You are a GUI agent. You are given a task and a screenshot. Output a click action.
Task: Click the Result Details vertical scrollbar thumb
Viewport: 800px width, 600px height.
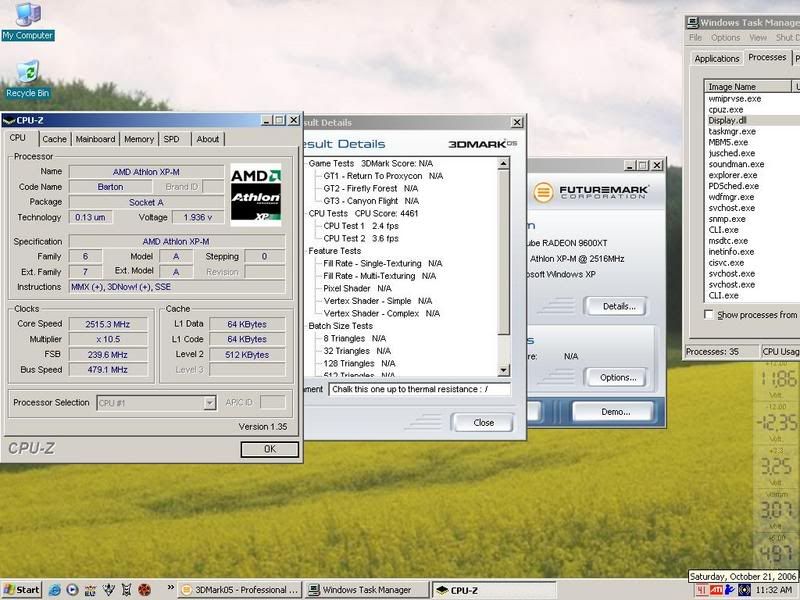(x=504, y=253)
